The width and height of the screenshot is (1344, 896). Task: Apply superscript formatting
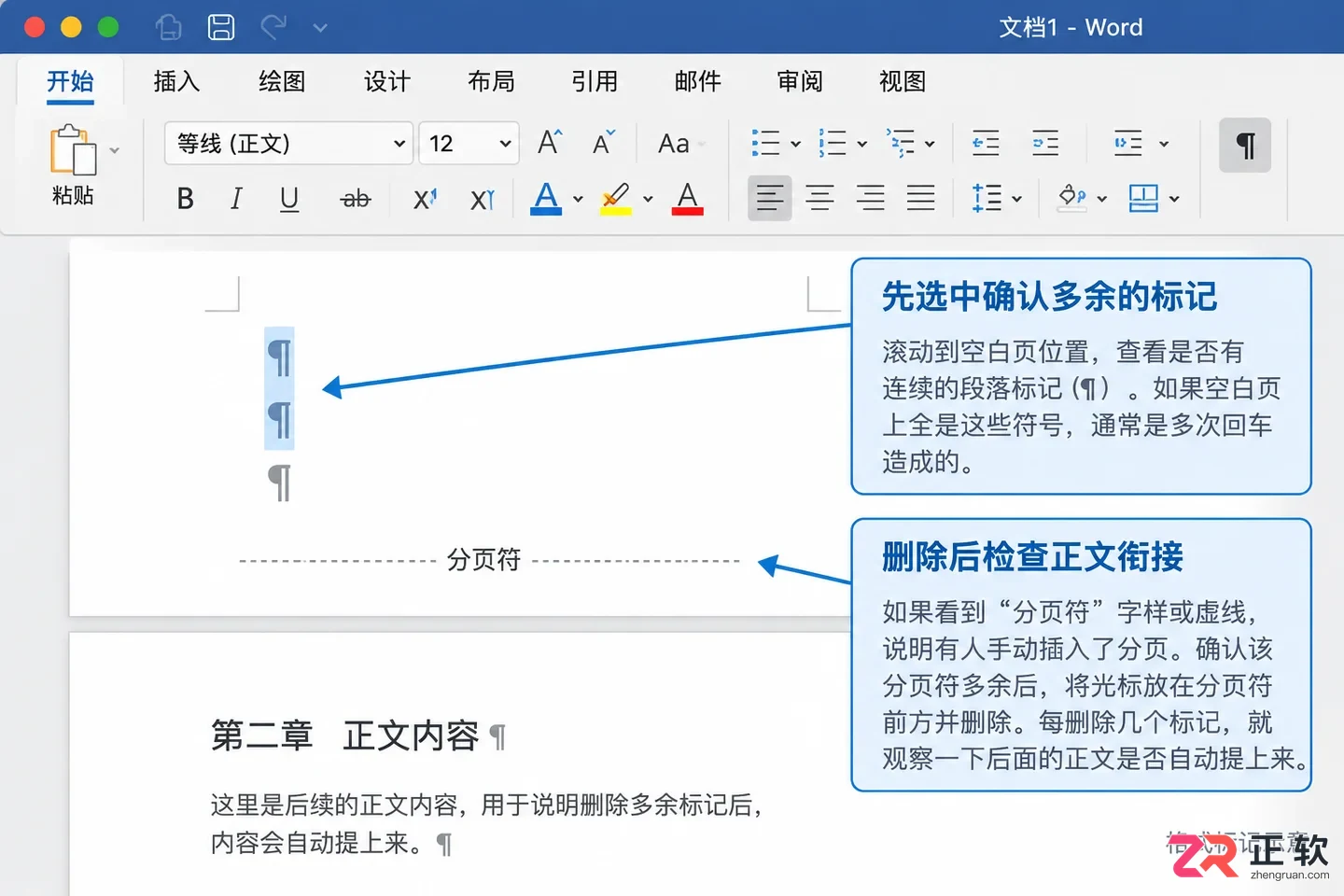click(x=426, y=199)
